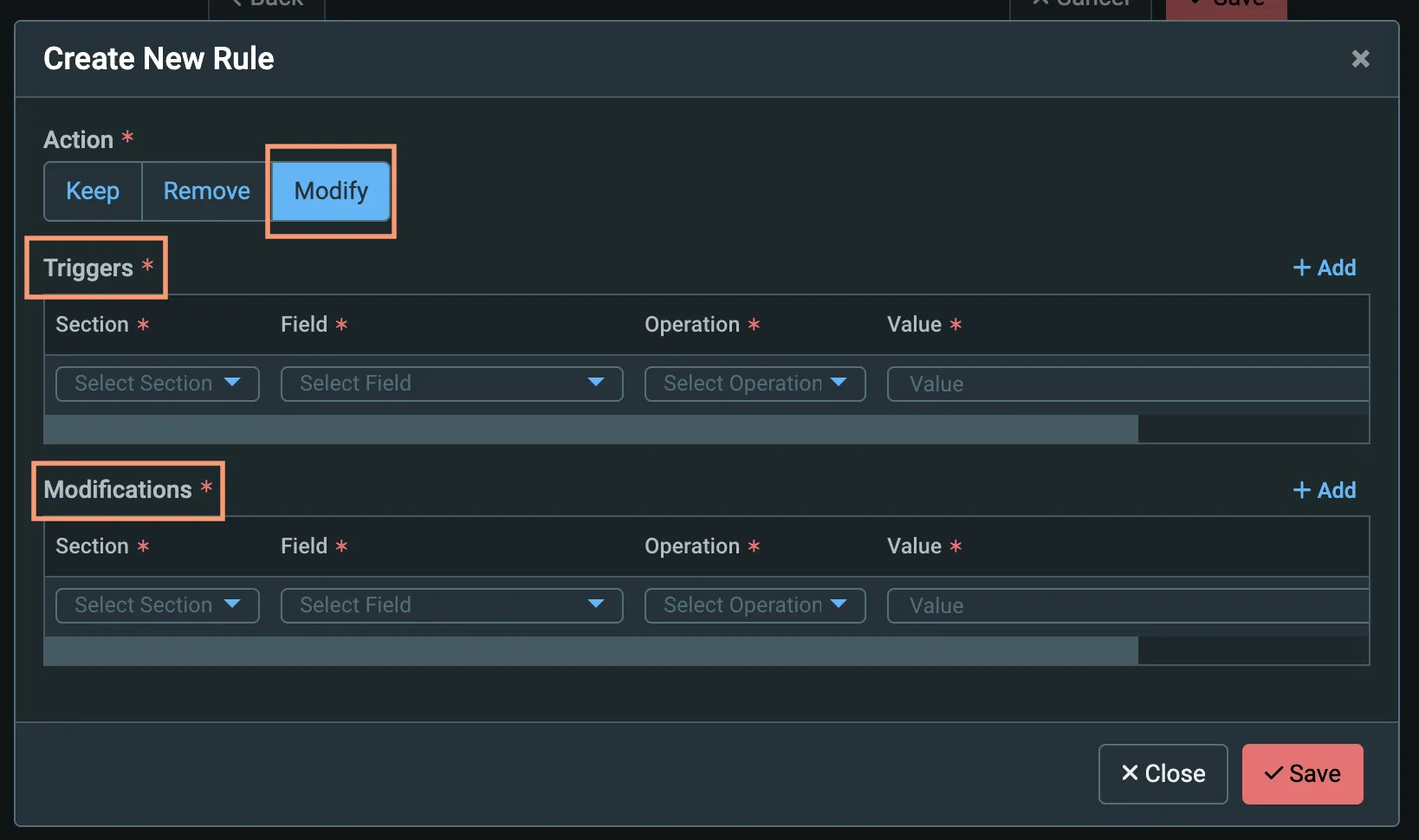The image size is (1419, 840).
Task: Click the Triggers section heading
Action: coord(88,268)
